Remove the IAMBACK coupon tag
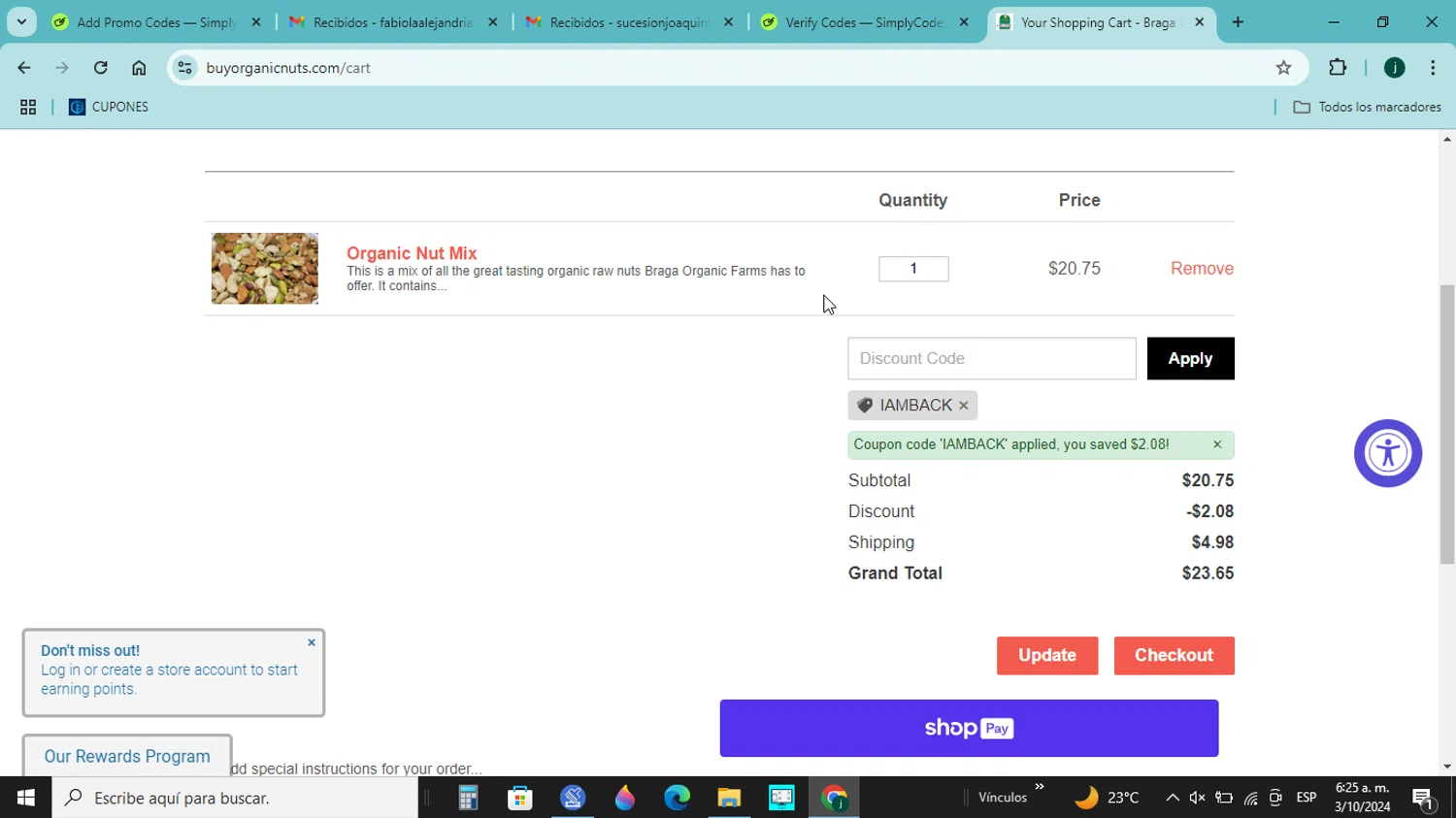 pyautogui.click(x=964, y=406)
